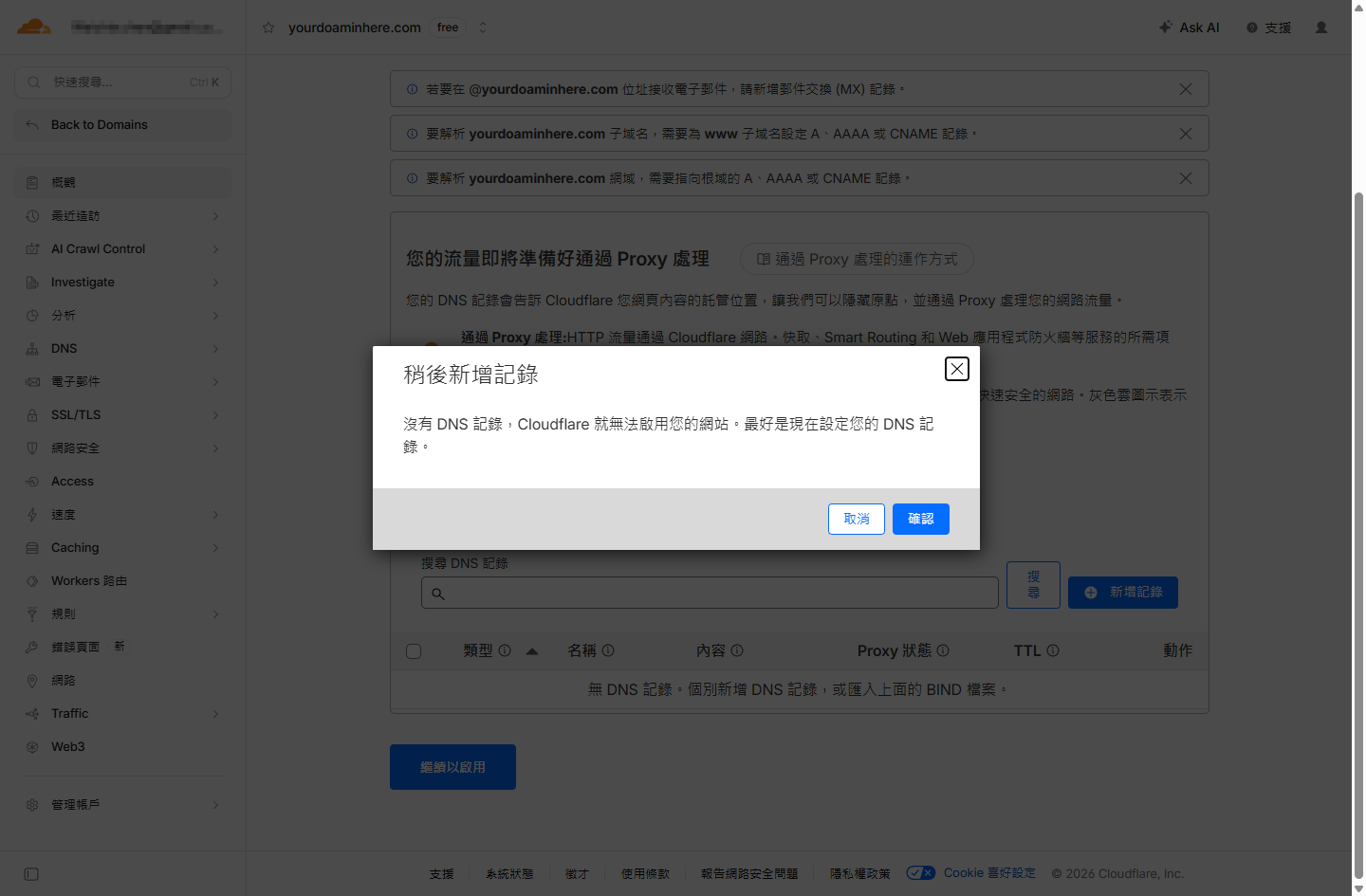1366x896 pixels.
Task: Expand the 電子郵件 chevron
Action: tap(215, 382)
